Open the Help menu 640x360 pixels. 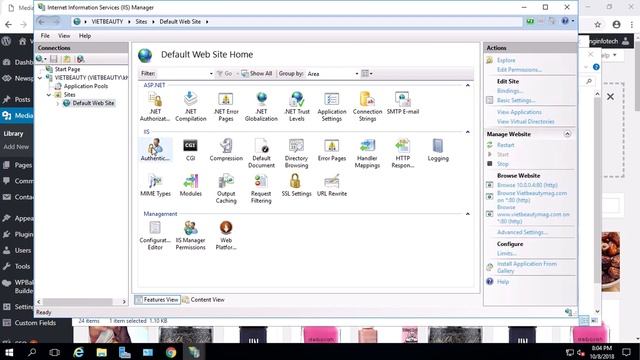85,36
